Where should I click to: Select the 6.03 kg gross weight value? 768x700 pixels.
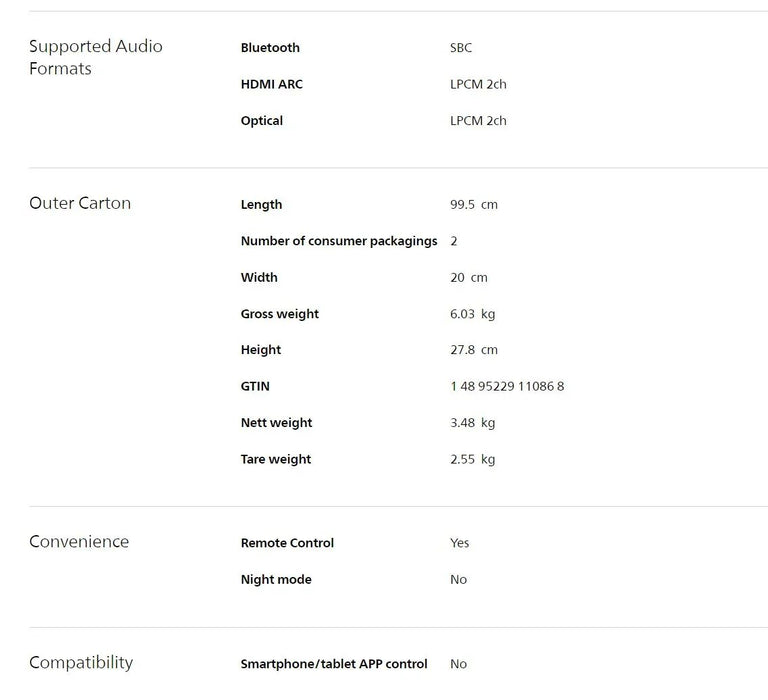click(472, 314)
